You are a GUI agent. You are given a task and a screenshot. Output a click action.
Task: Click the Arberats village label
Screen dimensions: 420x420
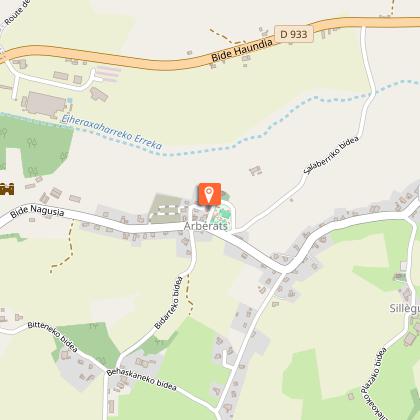click(206, 226)
